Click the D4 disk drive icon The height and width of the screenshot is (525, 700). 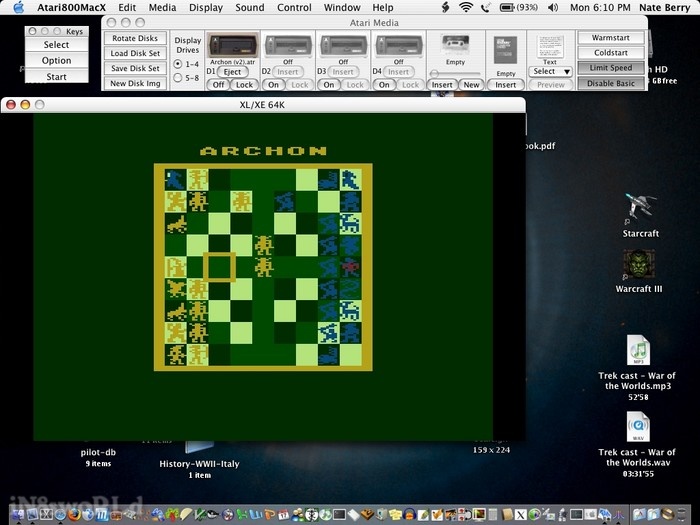(x=399, y=45)
